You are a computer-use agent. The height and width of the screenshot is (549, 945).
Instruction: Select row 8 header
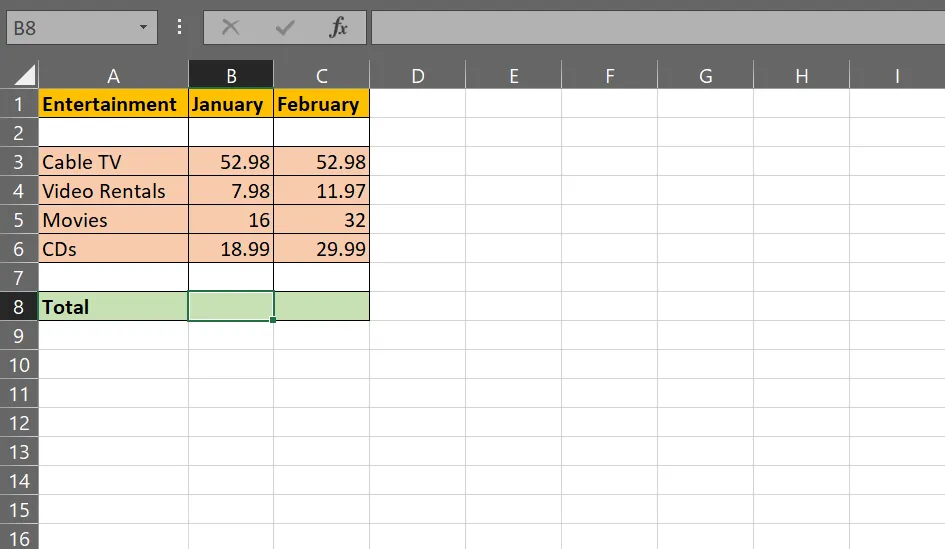point(19,307)
